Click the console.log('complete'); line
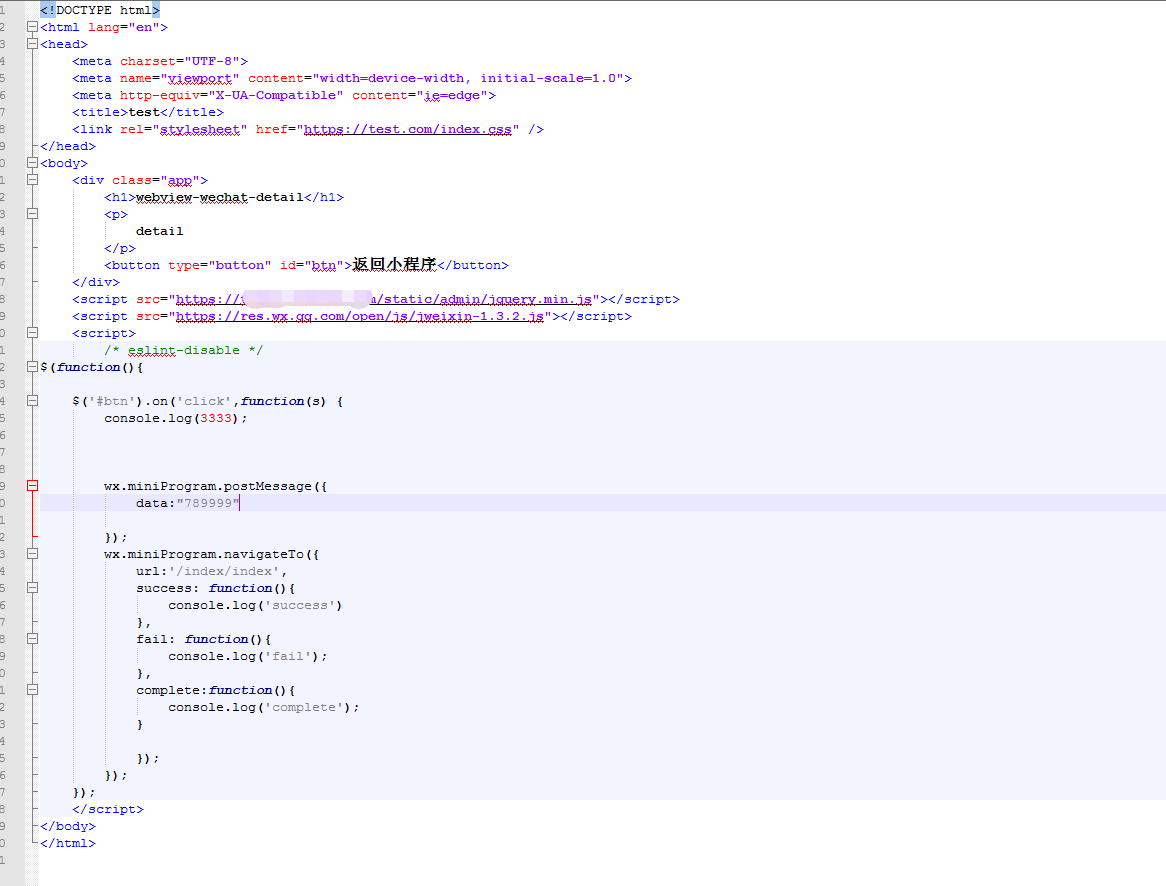Image resolution: width=1166 pixels, height=886 pixels. [x=264, y=707]
